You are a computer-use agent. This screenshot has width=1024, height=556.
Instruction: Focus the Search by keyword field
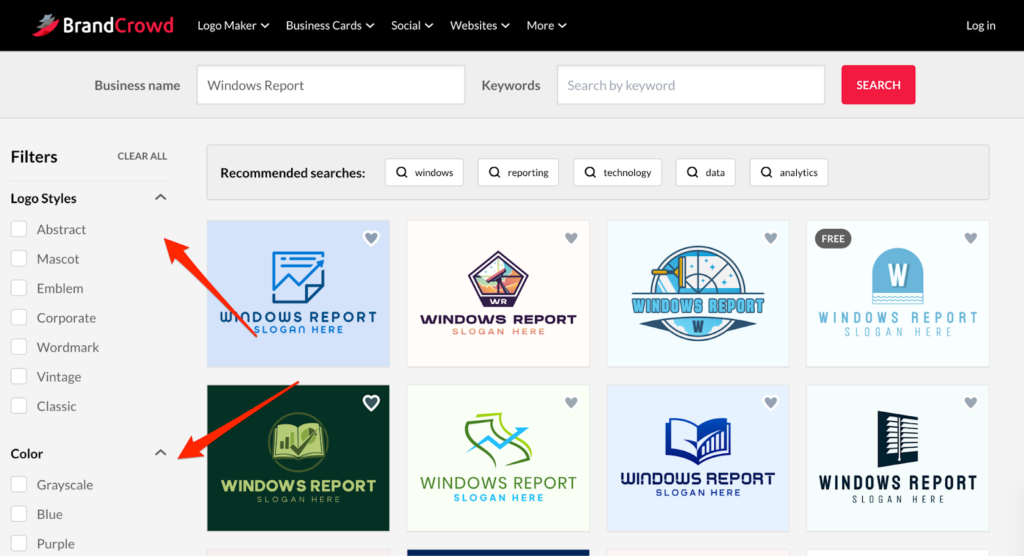click(x=691, y=85)
